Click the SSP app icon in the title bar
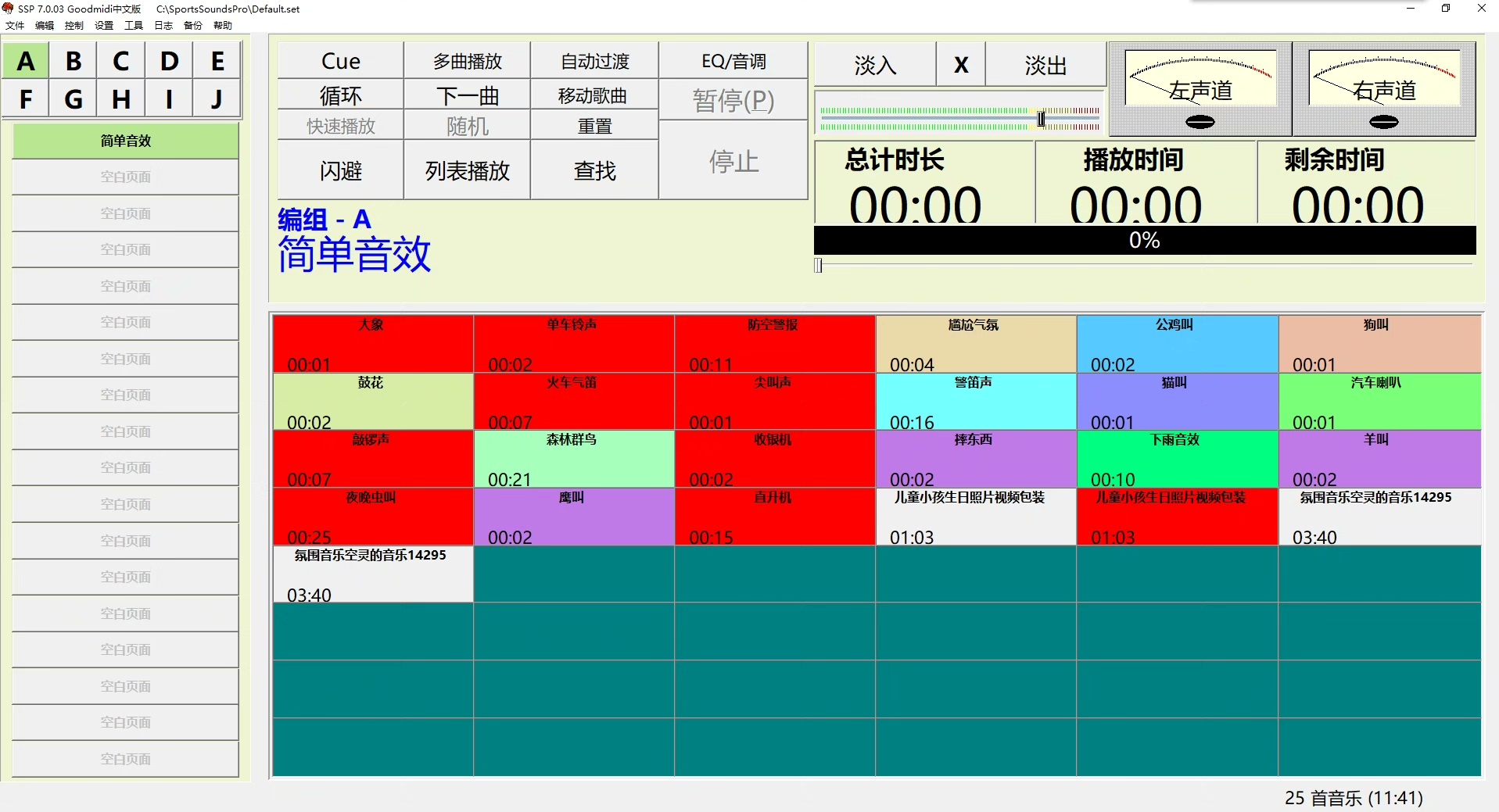Image resolution: width=1499 pixels, height=812 pixels. pyautogui.click(x=8, y=9)
